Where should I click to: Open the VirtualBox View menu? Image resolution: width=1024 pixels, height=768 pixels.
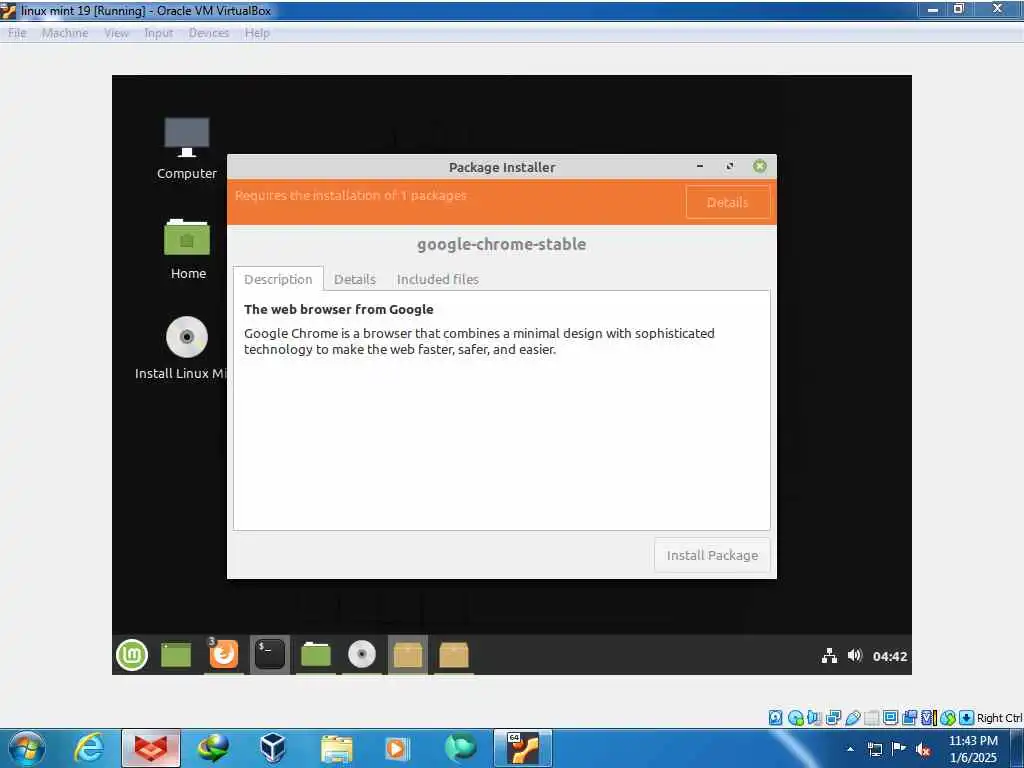click(x=116, y=33)
